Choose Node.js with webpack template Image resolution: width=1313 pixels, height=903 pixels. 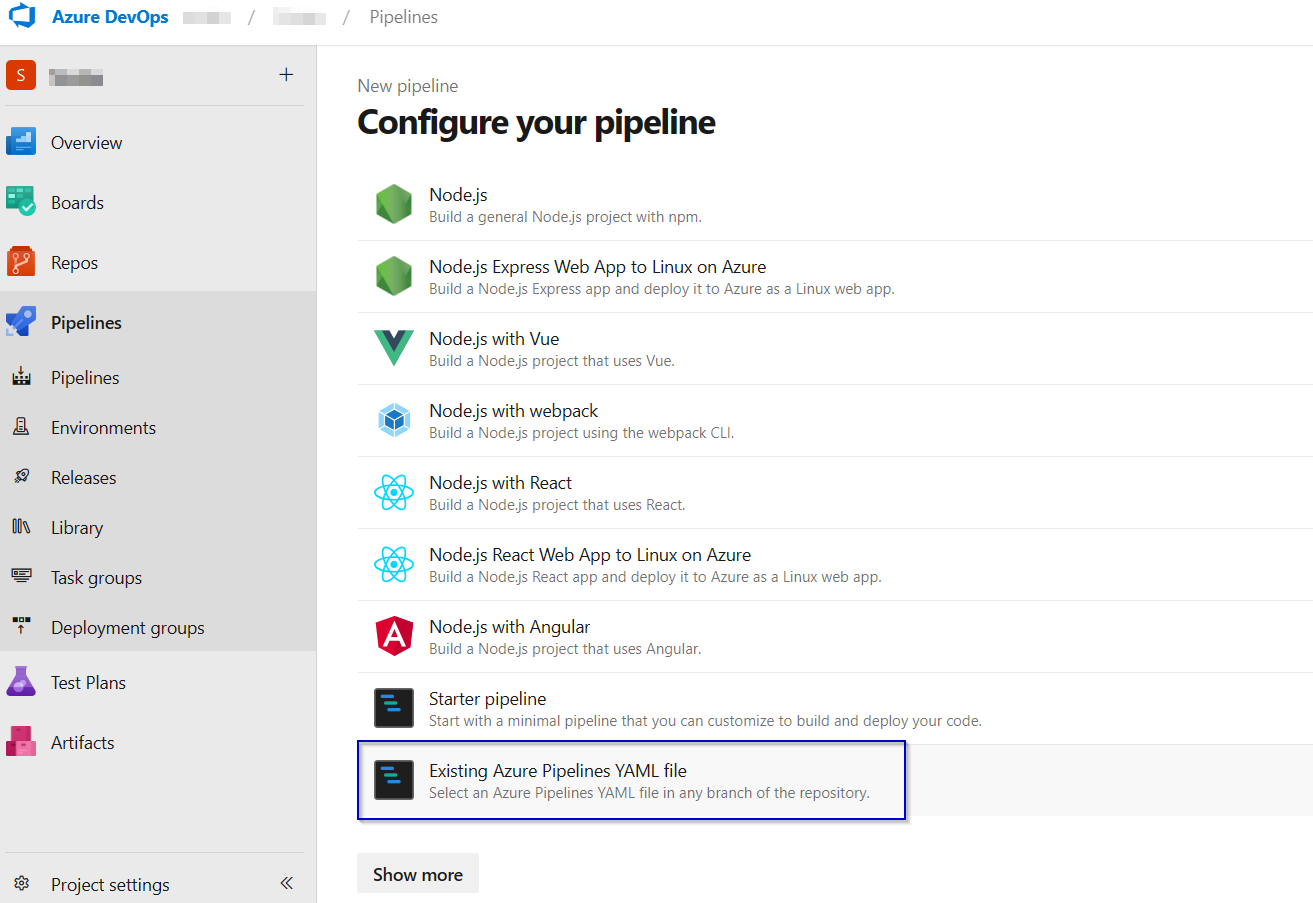(835, 421)
